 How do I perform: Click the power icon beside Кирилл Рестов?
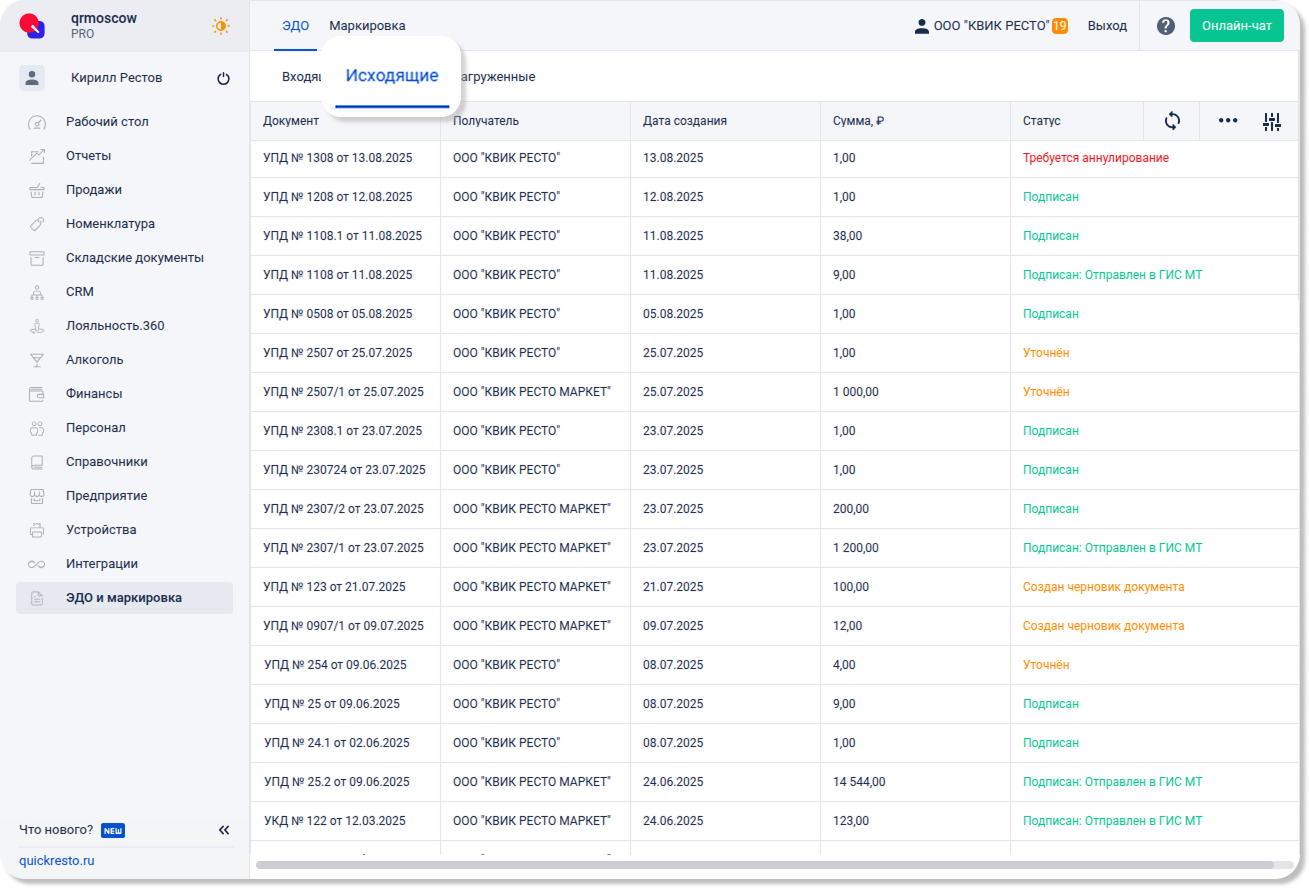coord(223,79)
